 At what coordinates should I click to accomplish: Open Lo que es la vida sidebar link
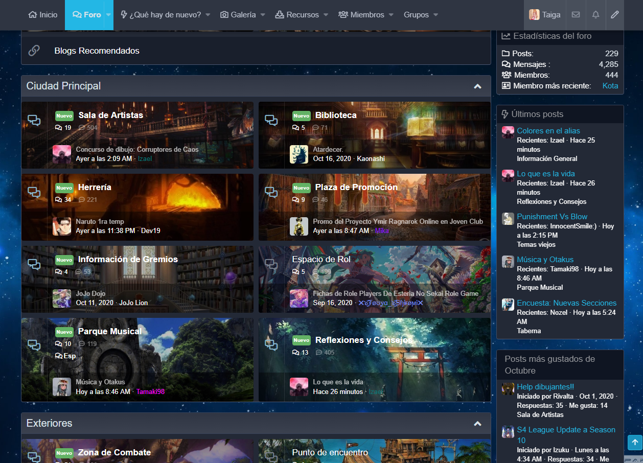(546, 174)
